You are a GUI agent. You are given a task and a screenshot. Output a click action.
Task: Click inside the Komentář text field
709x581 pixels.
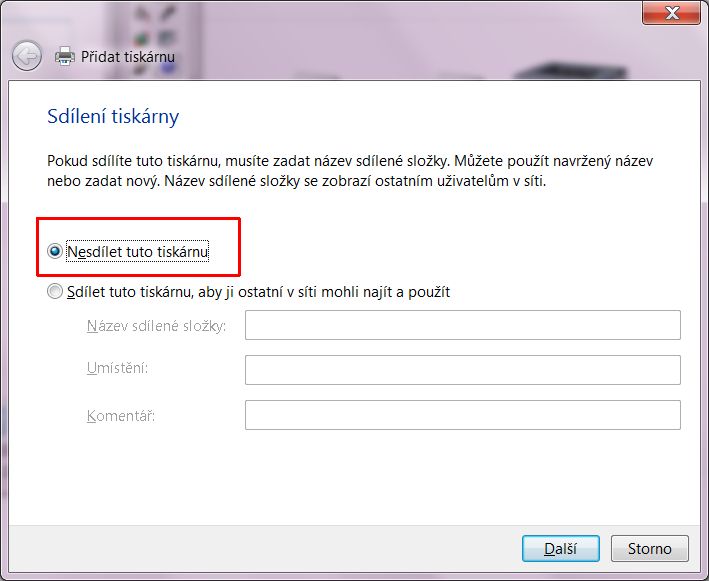click(x=462, y=415)
